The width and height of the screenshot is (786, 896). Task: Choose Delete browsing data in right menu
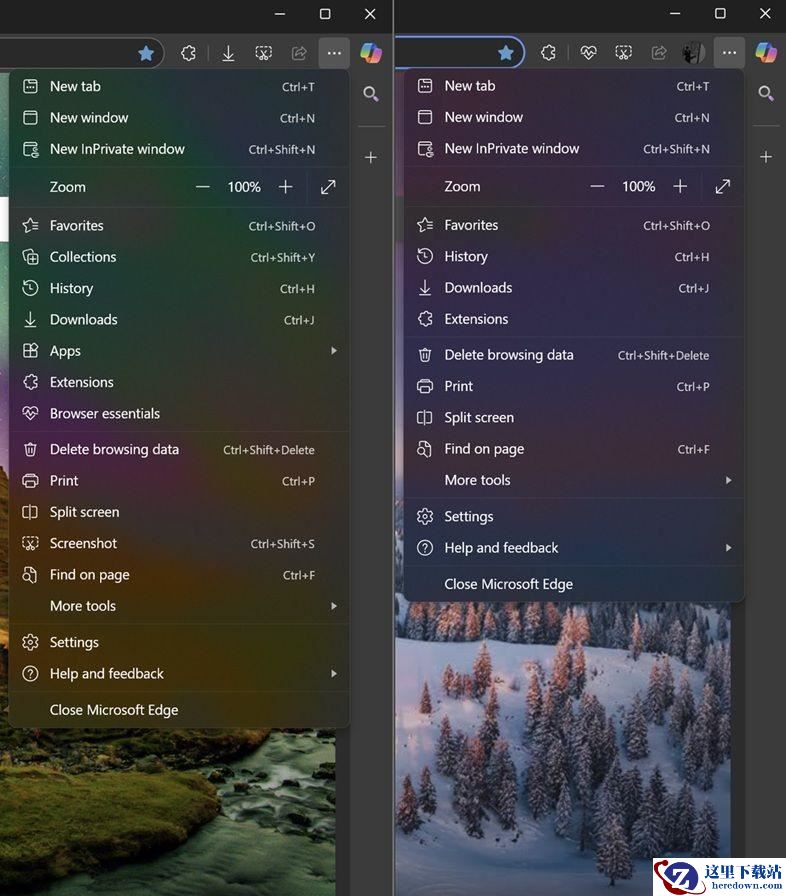[574, 355]
